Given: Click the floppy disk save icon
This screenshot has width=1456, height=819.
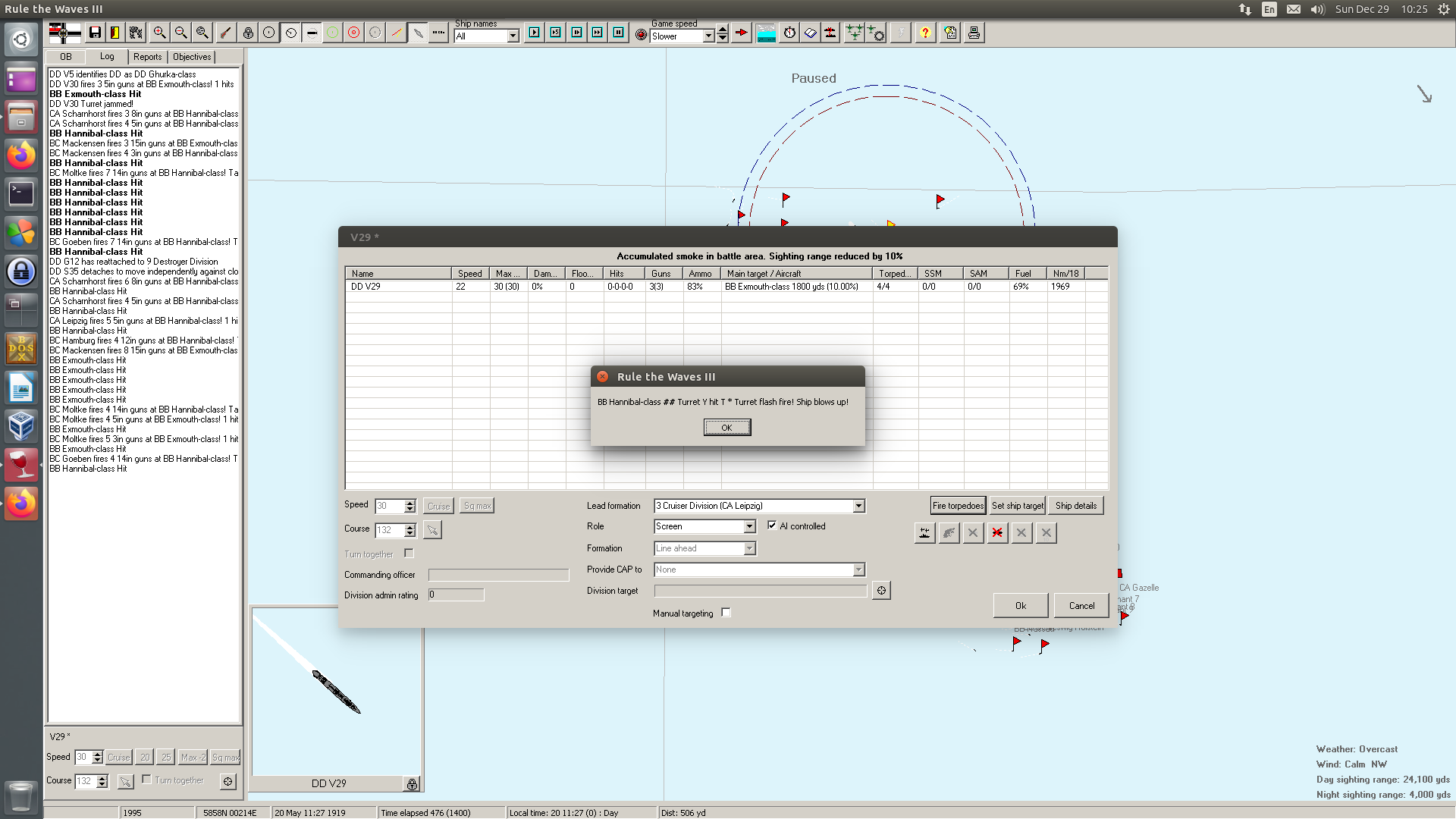Looking at the screenshot, I should 95,33.
